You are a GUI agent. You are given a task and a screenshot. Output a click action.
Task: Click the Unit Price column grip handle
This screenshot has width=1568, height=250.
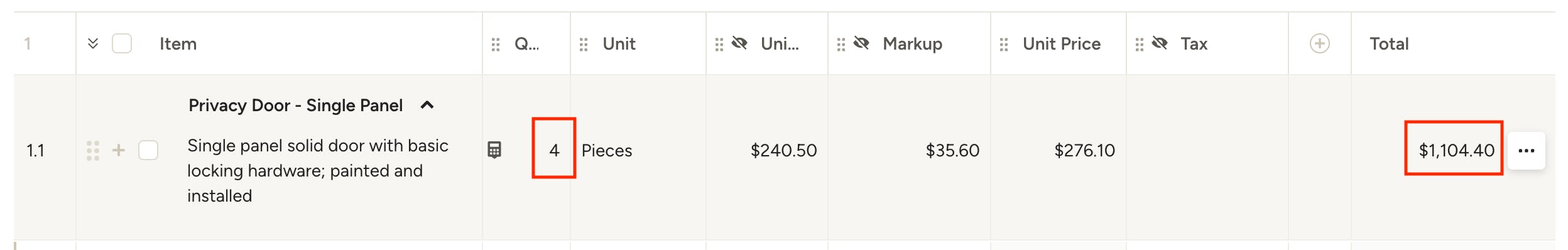[1004, 44]
